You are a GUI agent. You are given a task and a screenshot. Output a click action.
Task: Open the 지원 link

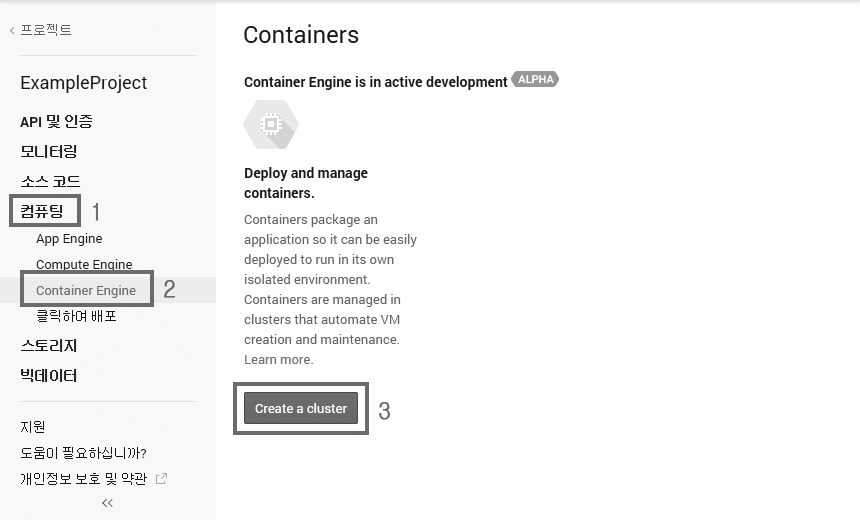click(33, 426)
